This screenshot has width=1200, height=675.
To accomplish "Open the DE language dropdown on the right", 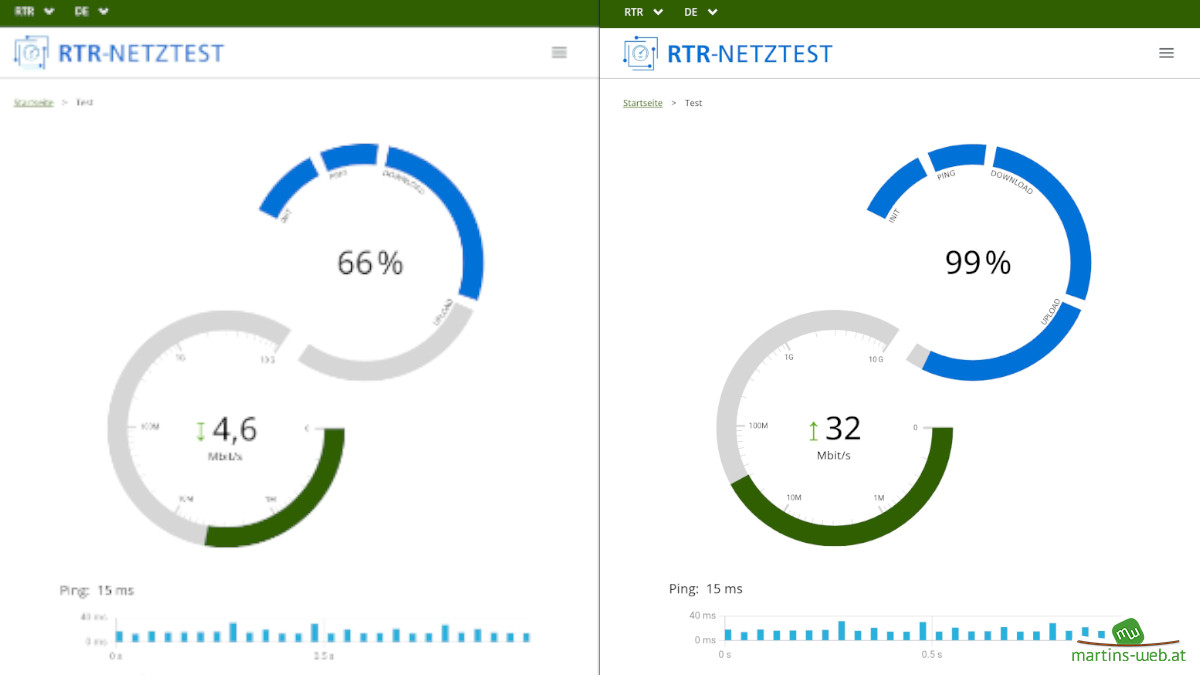I will 701,12.
